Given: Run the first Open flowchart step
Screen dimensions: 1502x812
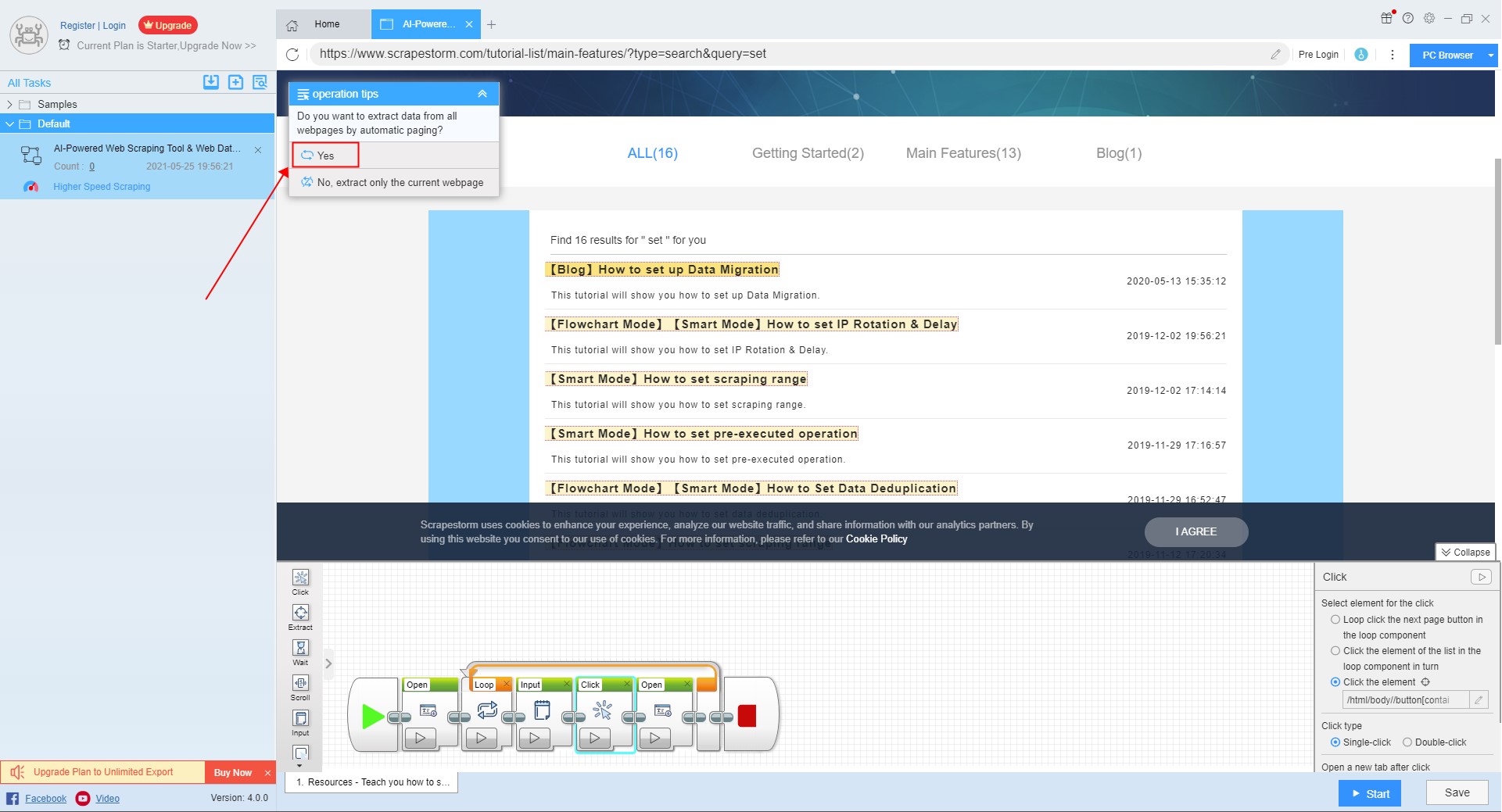Looking at the screenshot, I should (421, 737).
